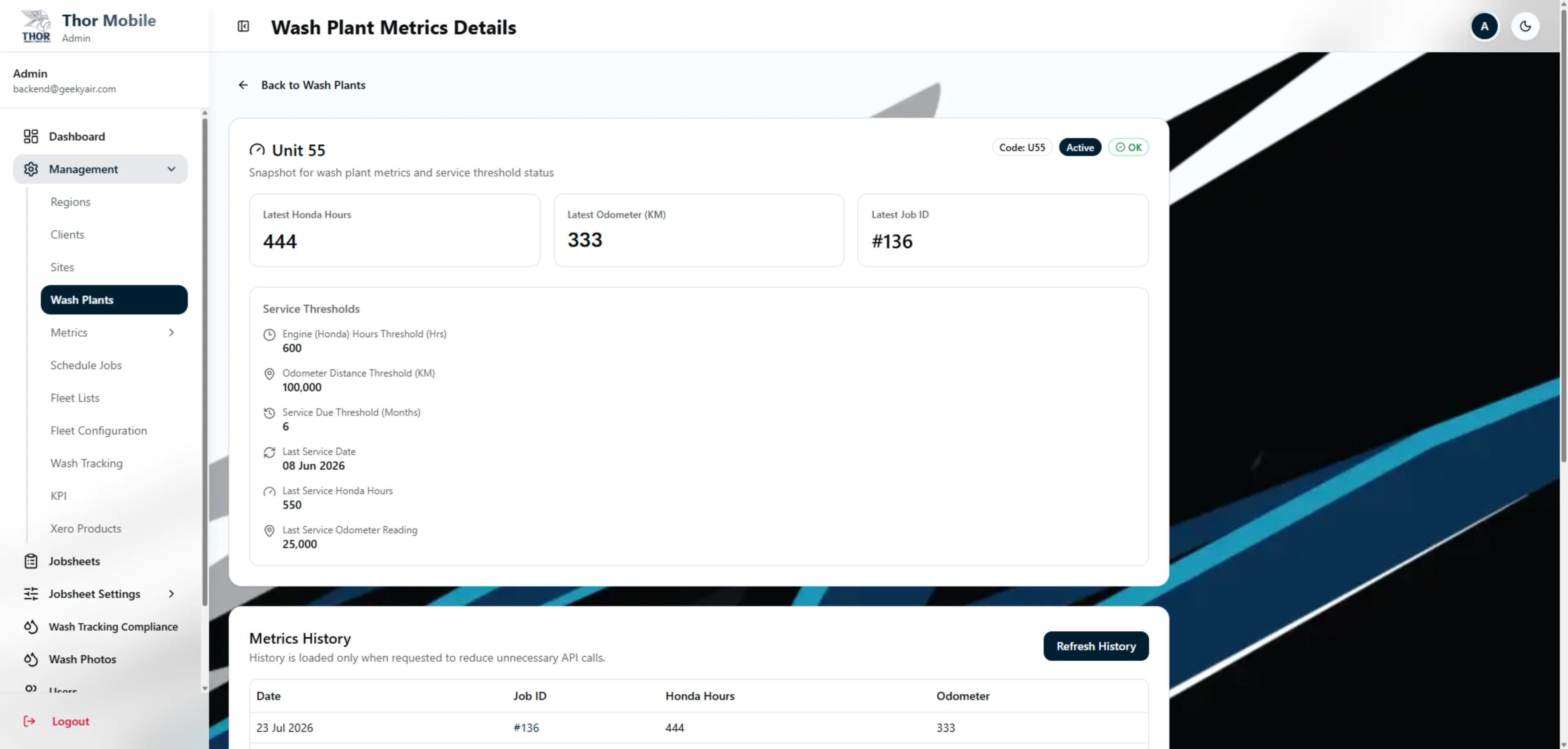Click the Dashboard grid icon
Screen dimensions: 1568x749
pos(31,136)
